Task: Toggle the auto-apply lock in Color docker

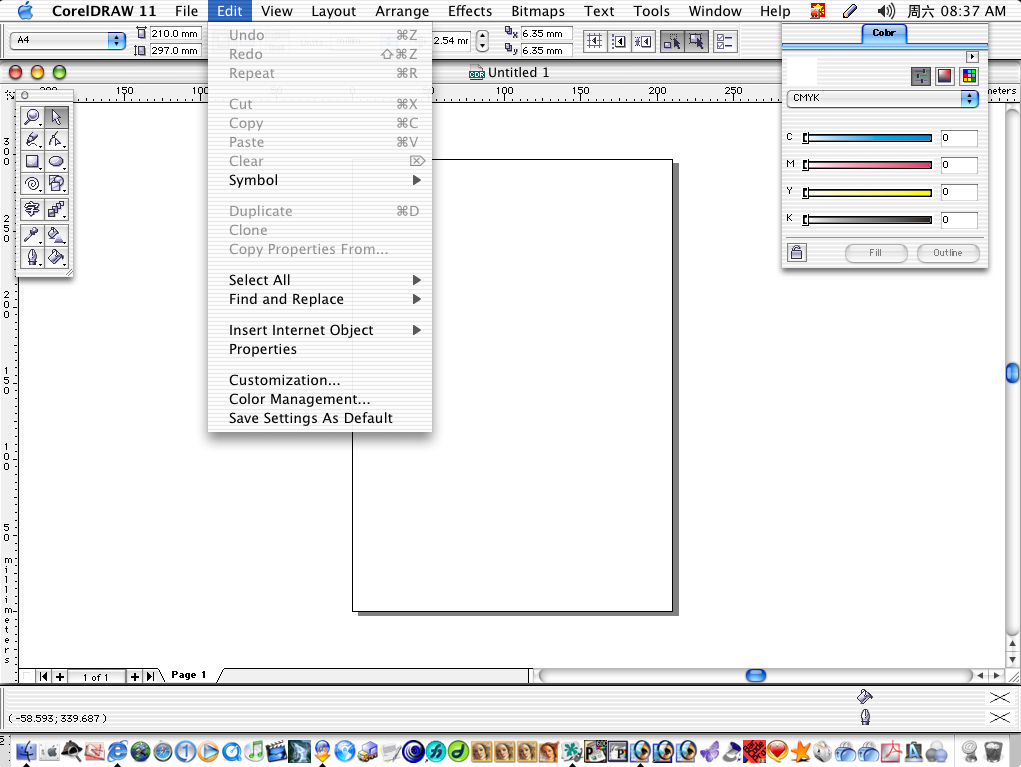Action: [x=796, y=253]
